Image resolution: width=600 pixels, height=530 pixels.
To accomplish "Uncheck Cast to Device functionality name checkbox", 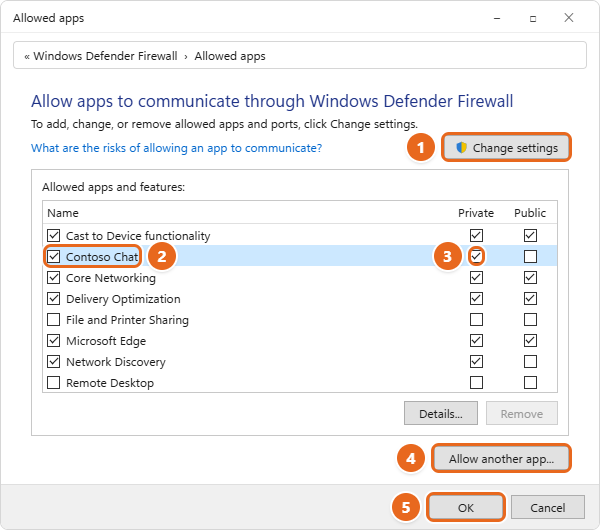I will [x=54, y=235].
